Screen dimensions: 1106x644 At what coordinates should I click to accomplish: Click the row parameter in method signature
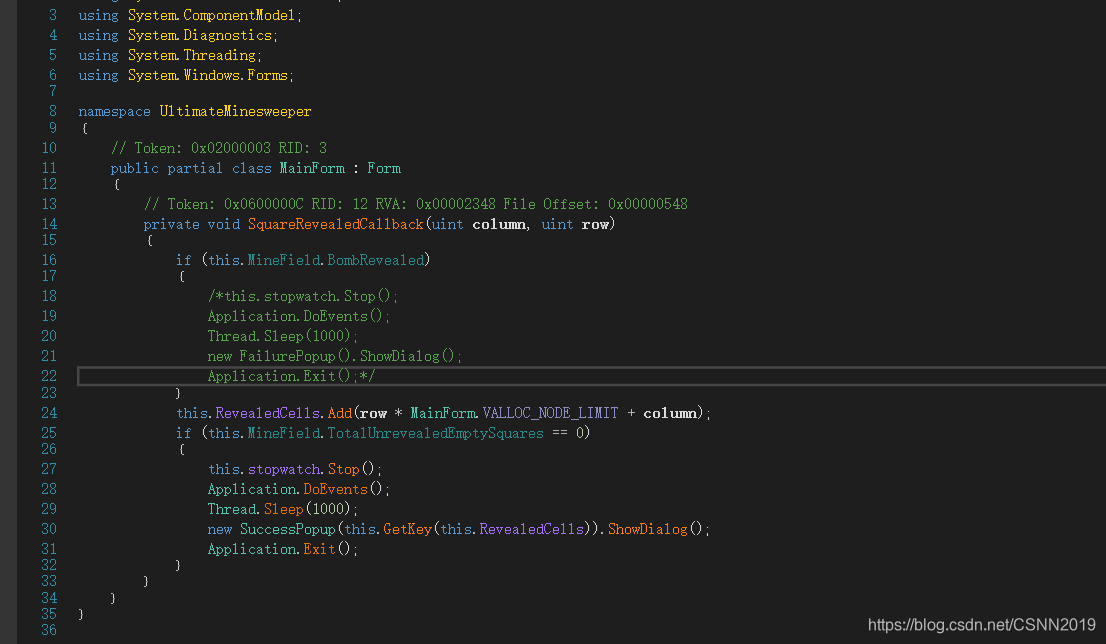coord(595,224)
